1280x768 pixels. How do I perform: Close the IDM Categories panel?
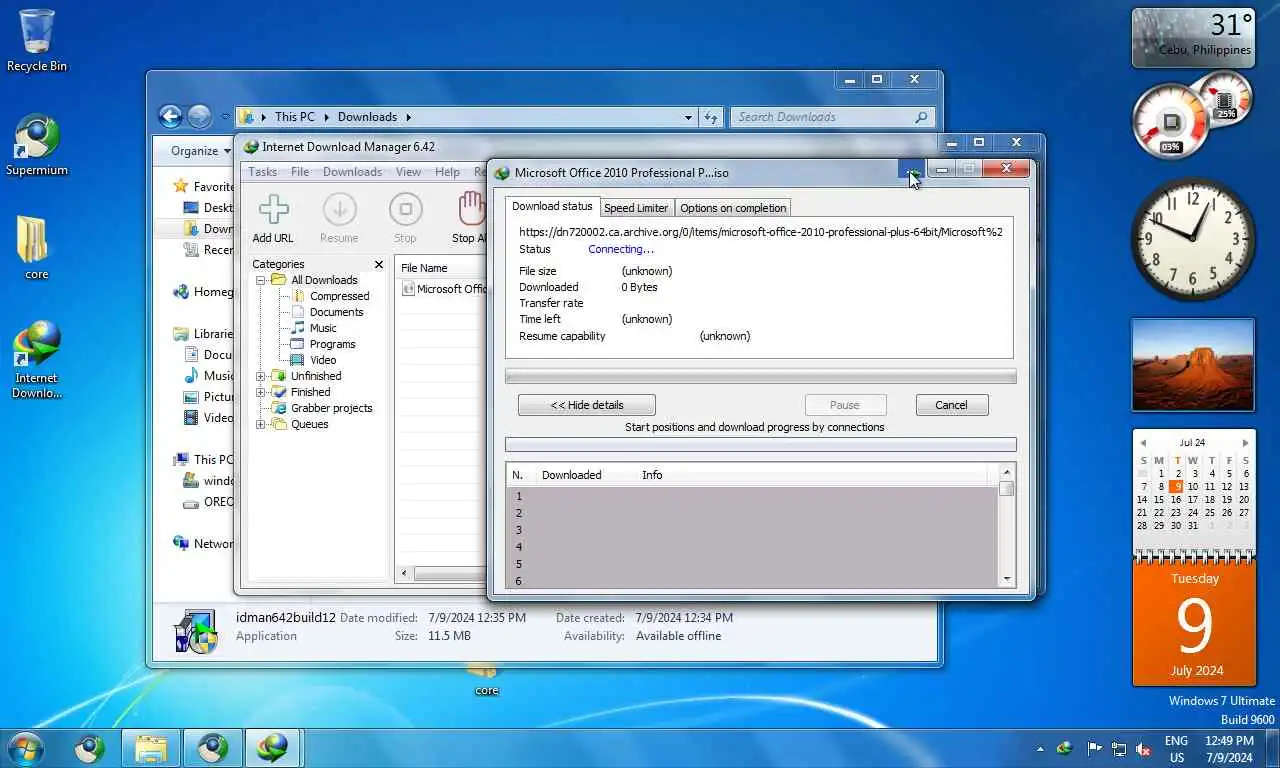[x=378, y=265]
